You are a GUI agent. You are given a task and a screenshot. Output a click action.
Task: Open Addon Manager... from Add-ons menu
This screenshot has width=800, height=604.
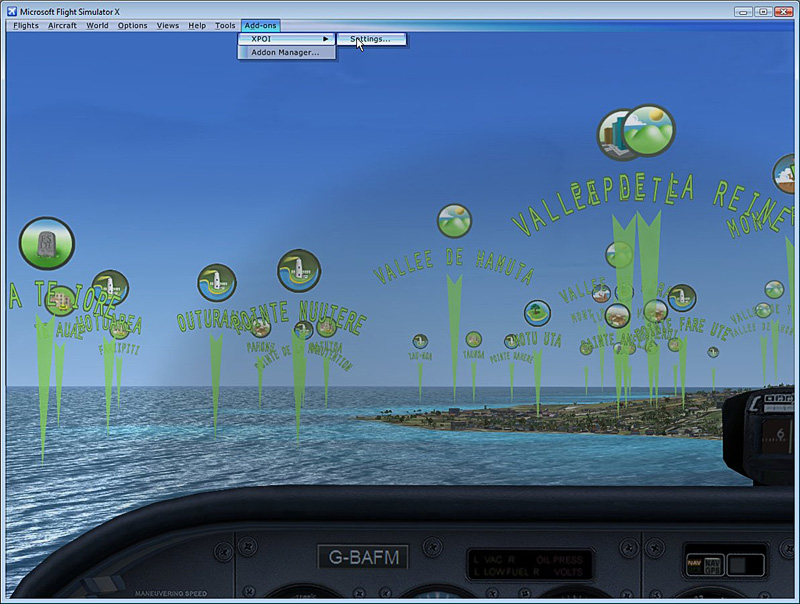(x=285, y=52)
